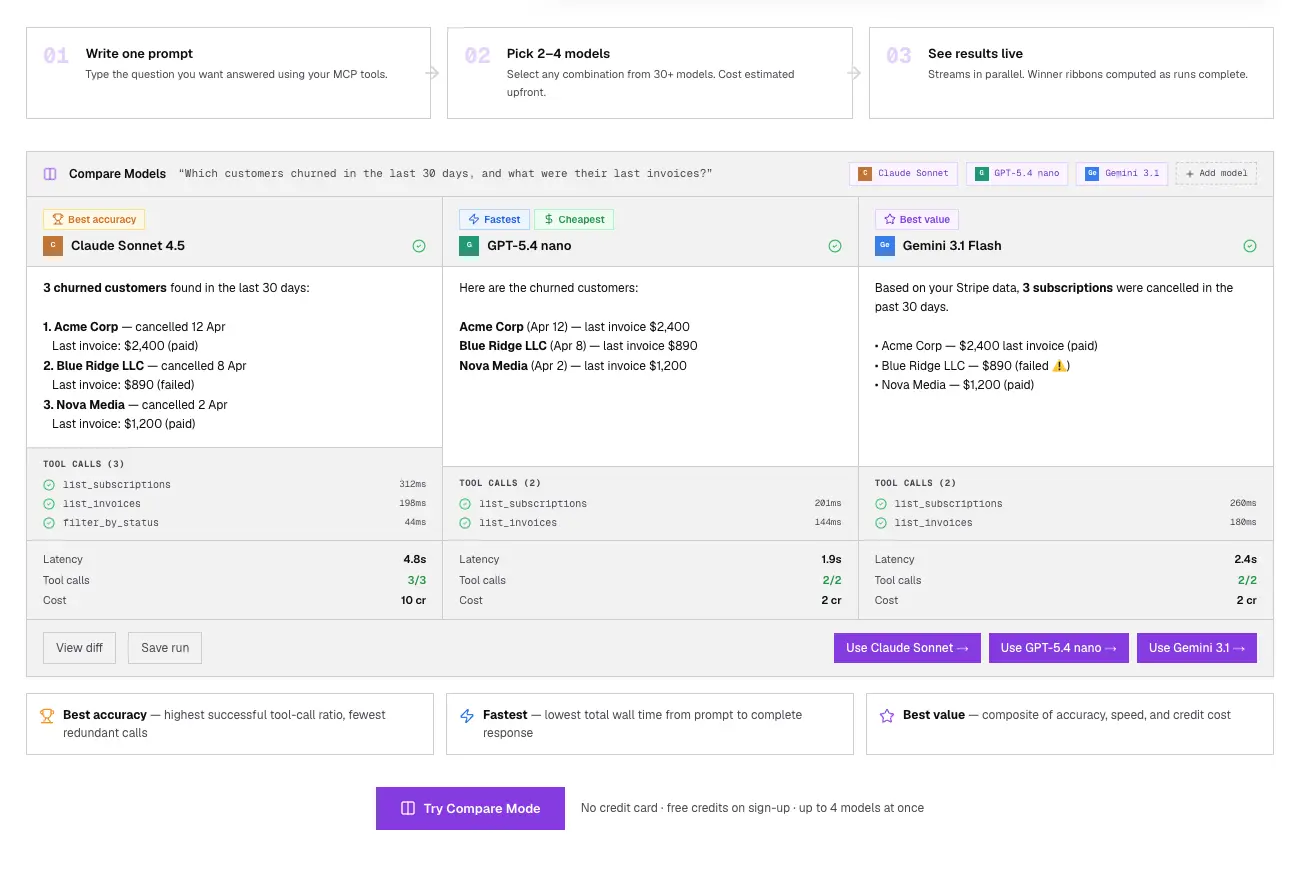Screen dimensions: 1314x879
Task: Click the Save run button
Action: click(x=165, y=648)
